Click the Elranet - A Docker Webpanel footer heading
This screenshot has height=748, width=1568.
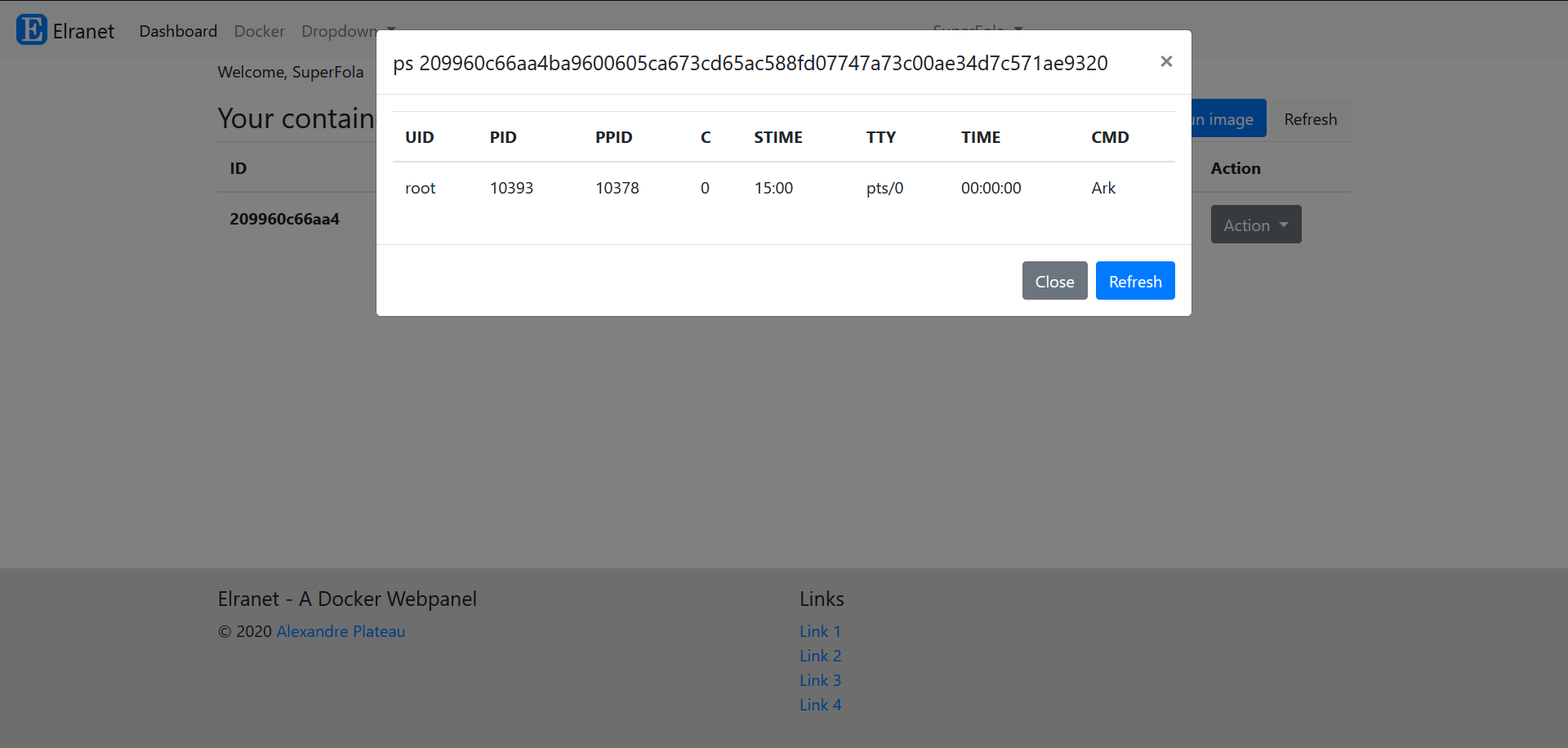tap(347, 599)
